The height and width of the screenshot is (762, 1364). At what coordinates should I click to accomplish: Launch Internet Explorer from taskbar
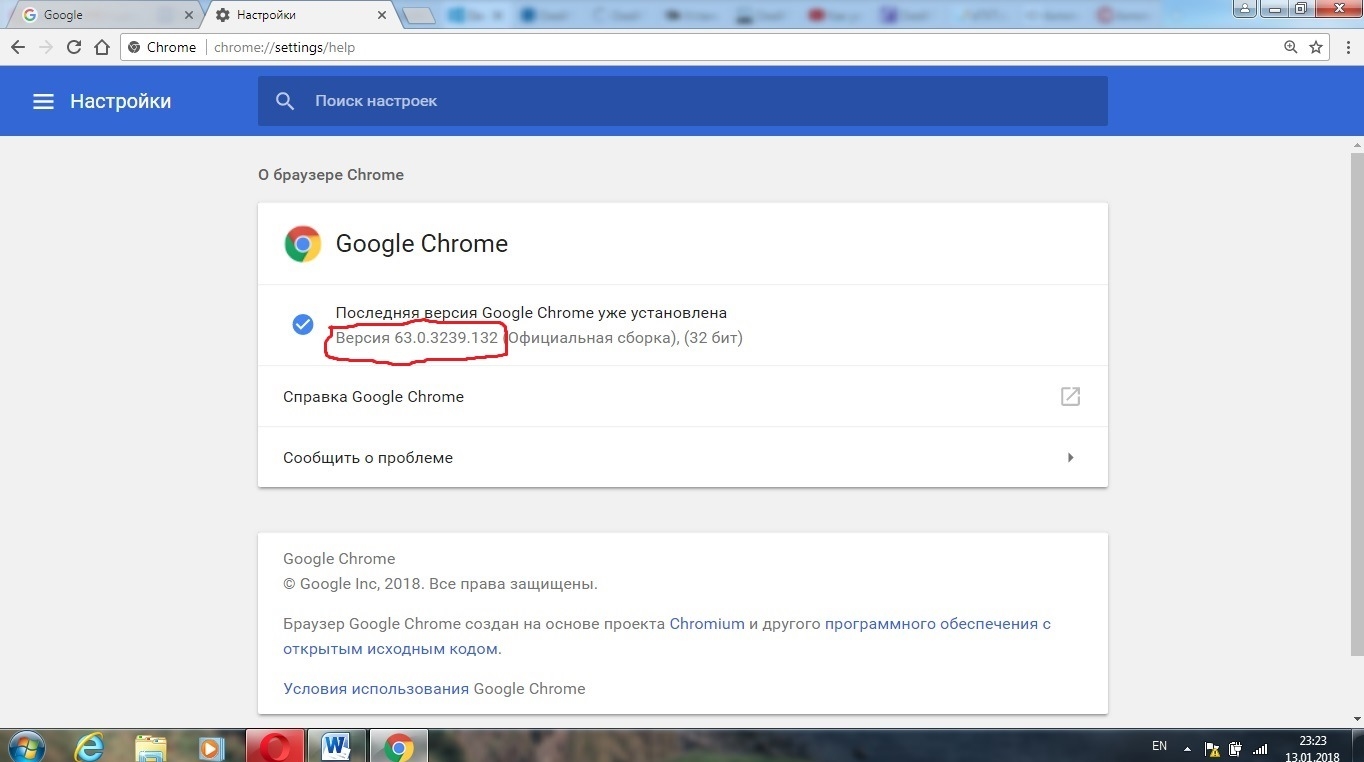tap(89, 746)
